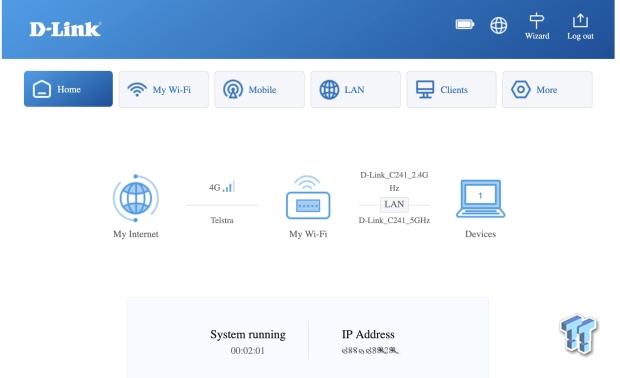Click the IP Address heading
This screenshot has width=620, height=378.
pos(368,335)
